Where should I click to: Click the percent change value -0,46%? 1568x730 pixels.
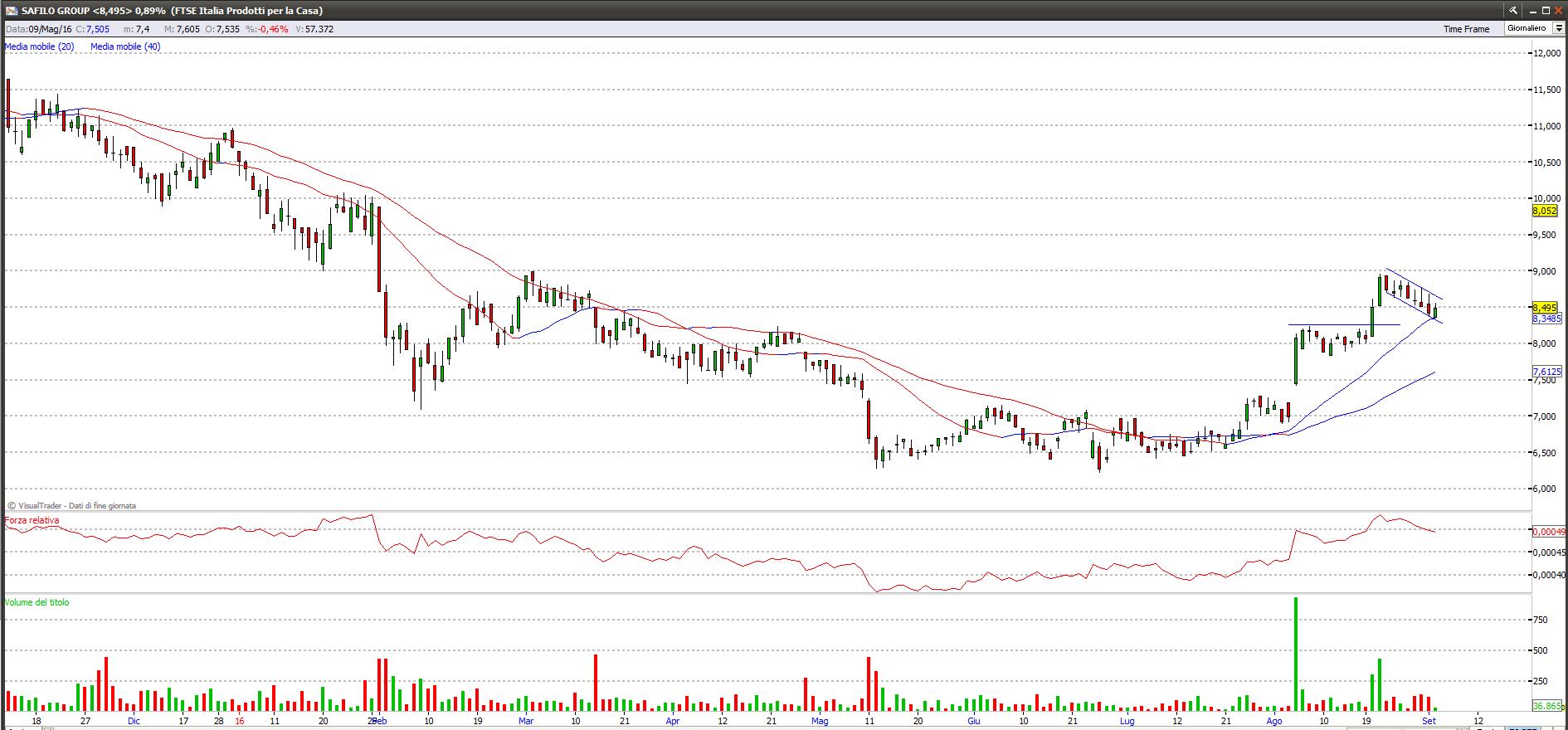(x=273, y=29)
